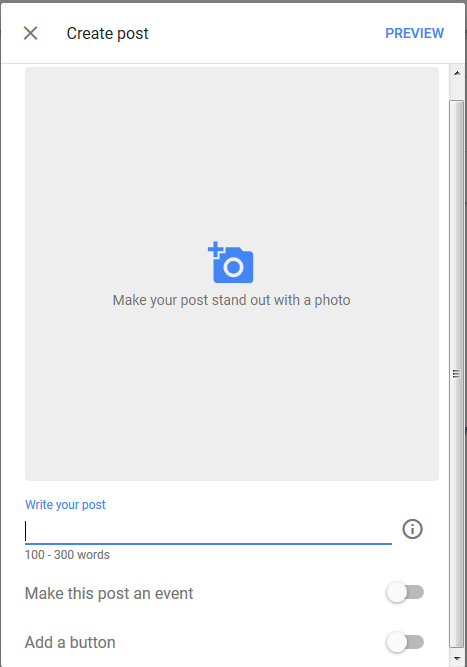Click the grip lines on scrollbar thumb
The image size is (467, 667).
click(x=456, y=374)
